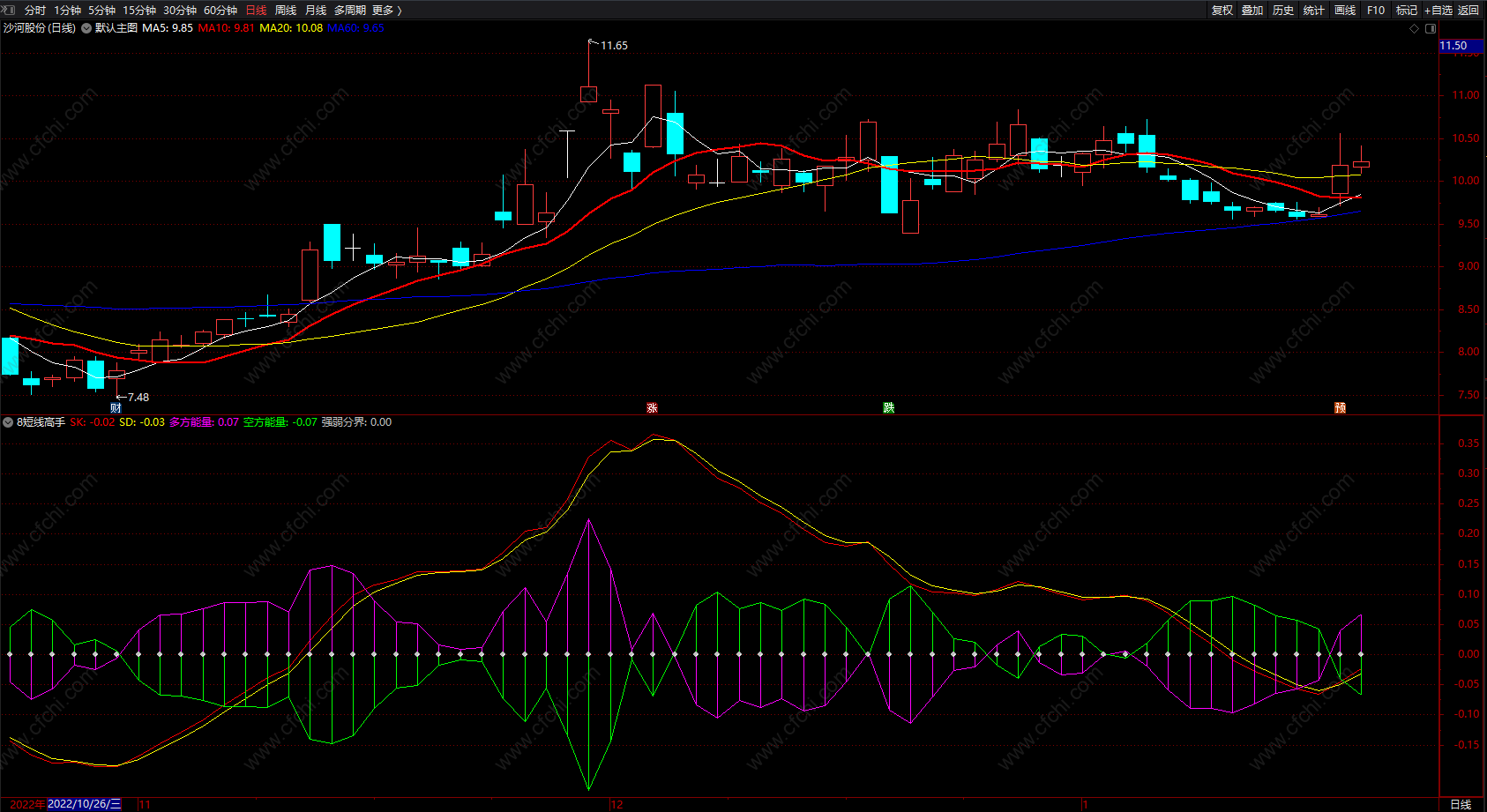
Task: Click the green 跌 event marker
Action: [x=889, y=407]
